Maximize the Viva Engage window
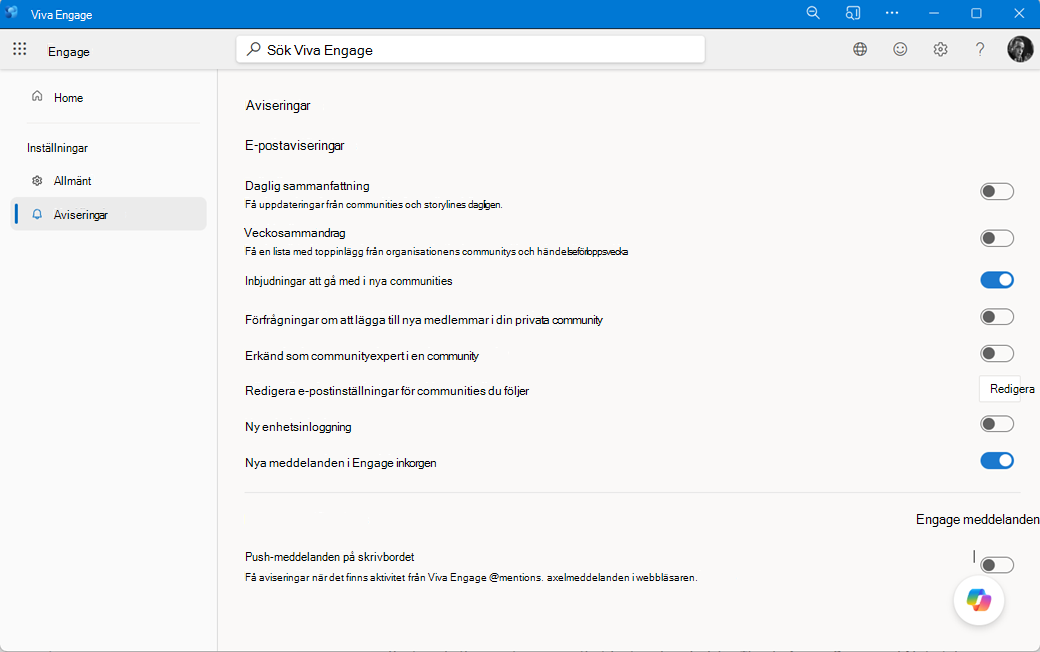 (x=976, y=13)
